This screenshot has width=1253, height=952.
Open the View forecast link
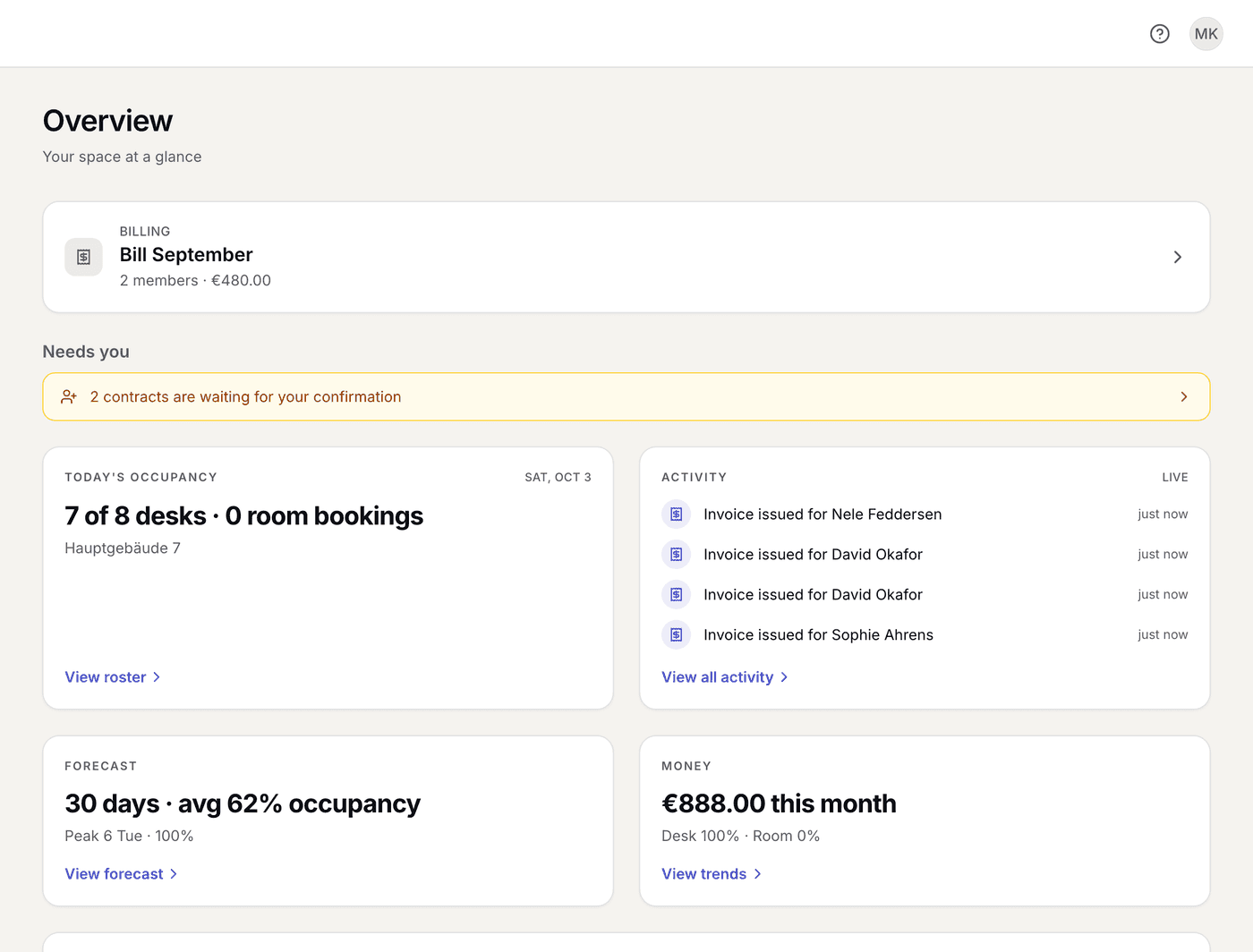coord(122,874)
